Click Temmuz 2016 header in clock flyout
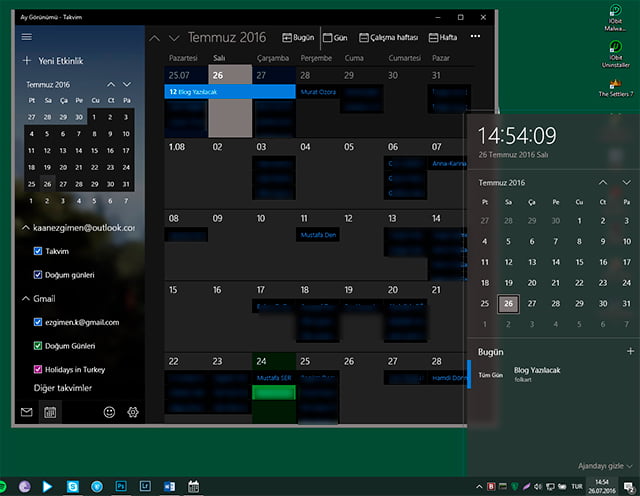640x496 pixels. [x=502, y=182]
